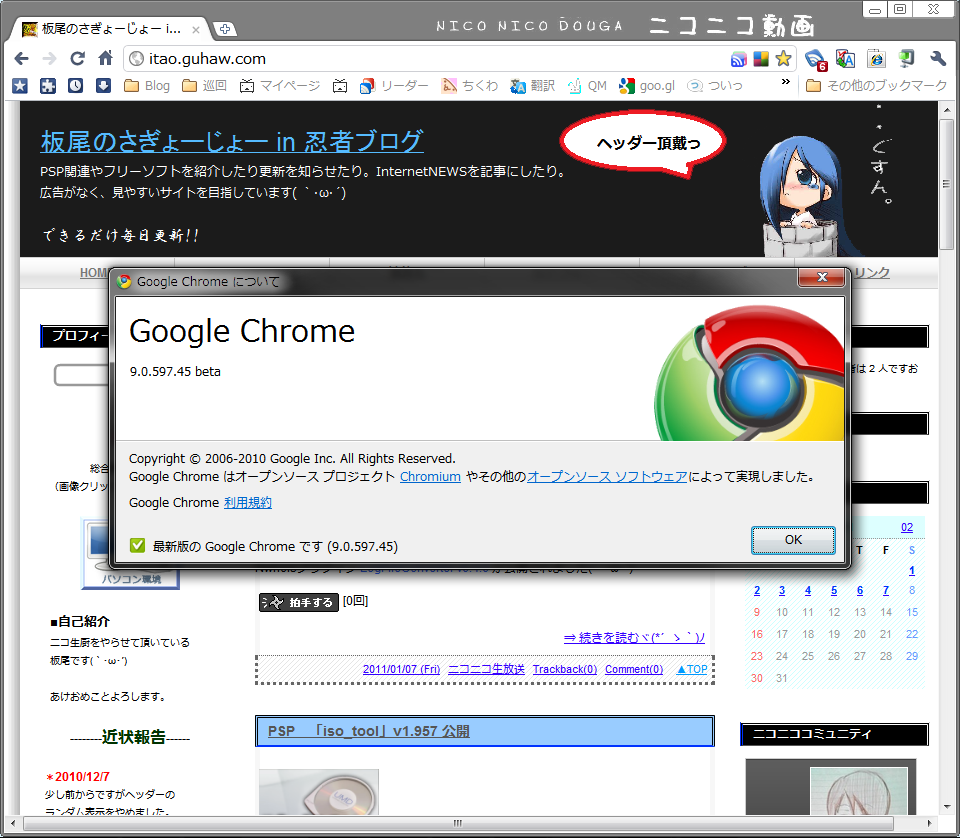Viewport: 960px width, 838px height.
Task: Close the 板尾のさぎょーじょー tab
Action: [x=196, y=29]
